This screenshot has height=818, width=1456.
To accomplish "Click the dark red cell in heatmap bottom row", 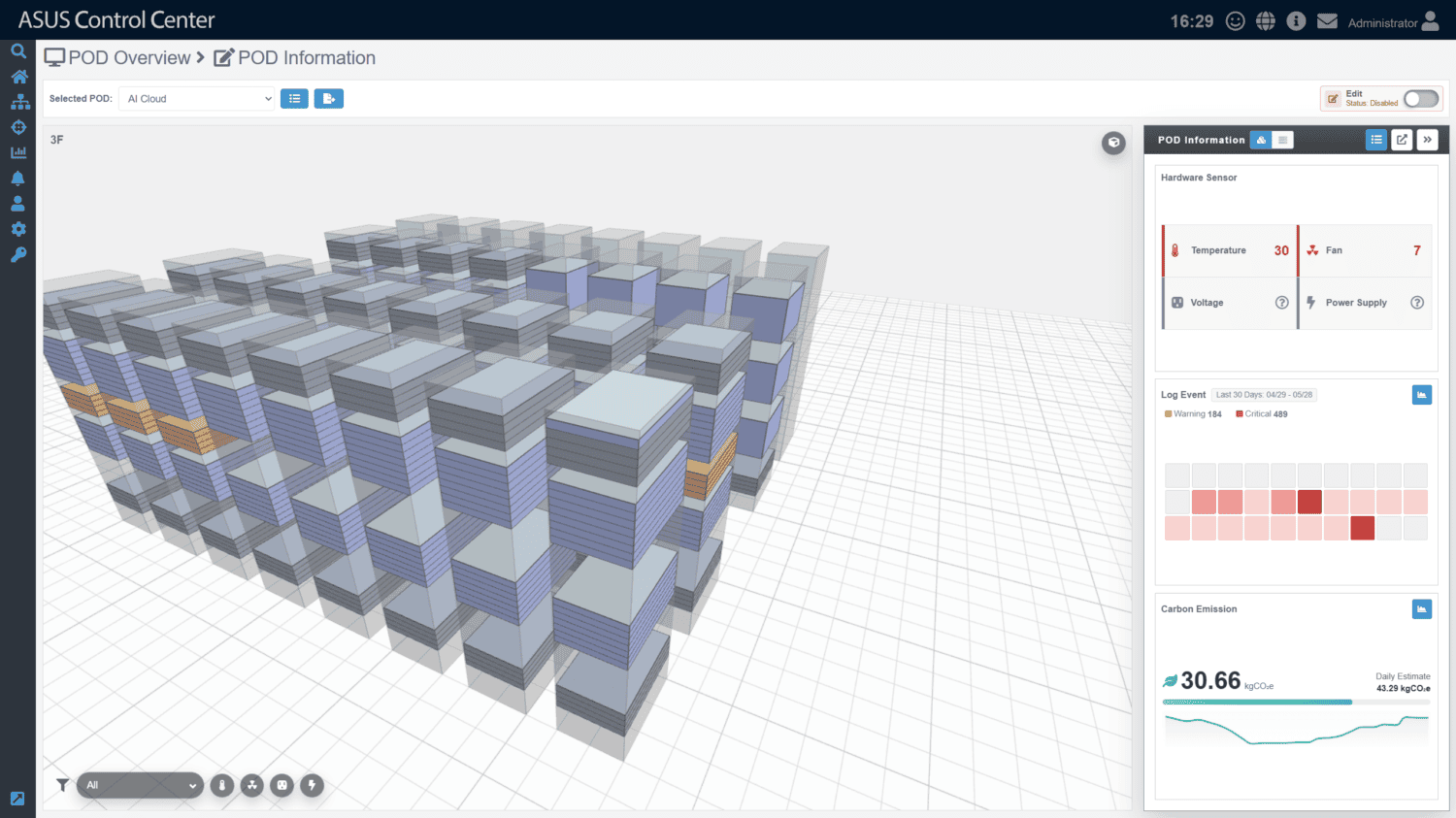I will pyautogui.click(x=1363, y=528).
